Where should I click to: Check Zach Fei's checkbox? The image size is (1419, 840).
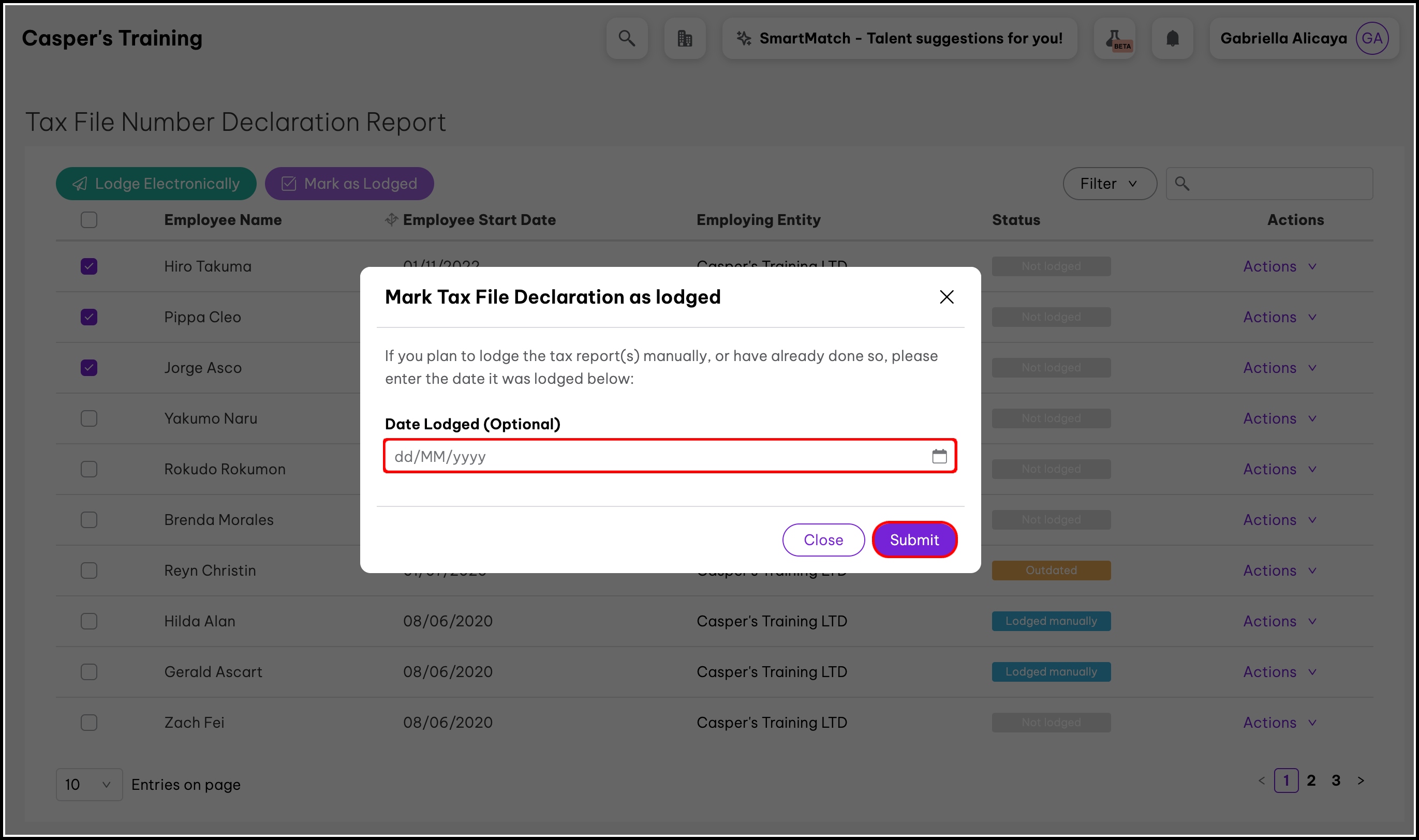pos(89,722)
